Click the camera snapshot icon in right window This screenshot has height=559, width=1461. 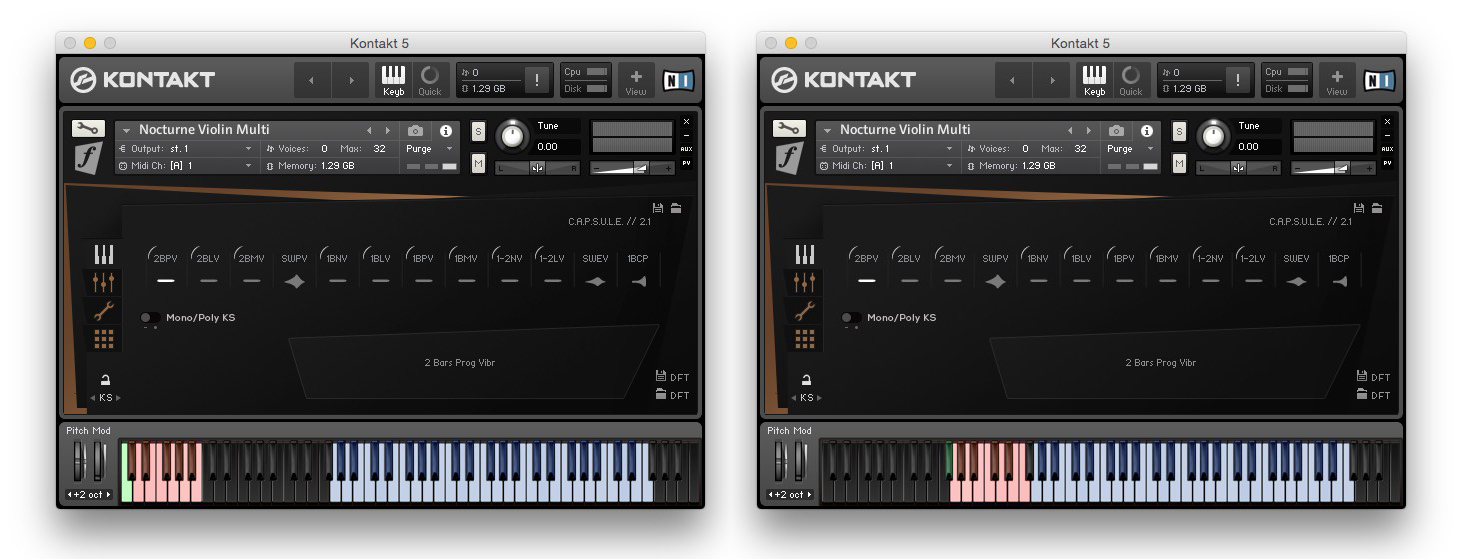pos(1116,130)
